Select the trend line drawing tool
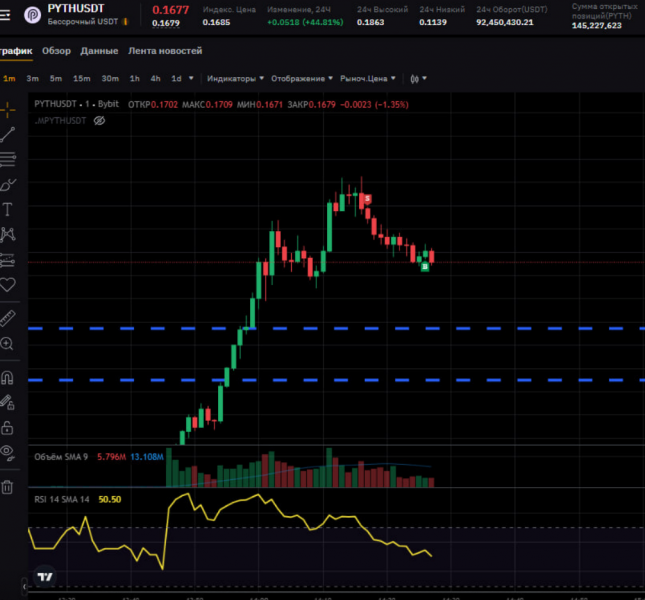Viewport: 645px width, 600px height. (x=7, y=134)
